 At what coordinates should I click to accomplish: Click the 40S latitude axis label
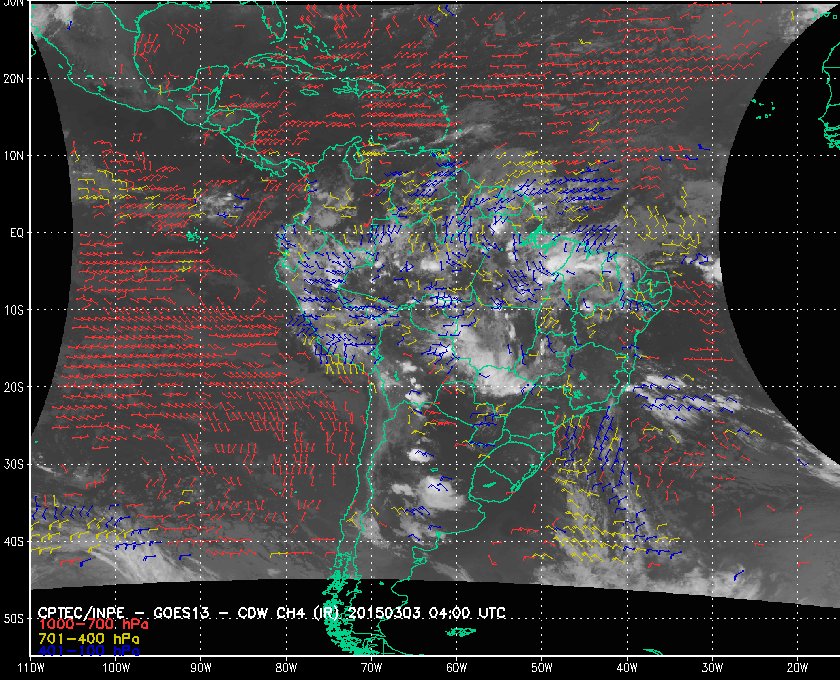[x=13, y=542]
